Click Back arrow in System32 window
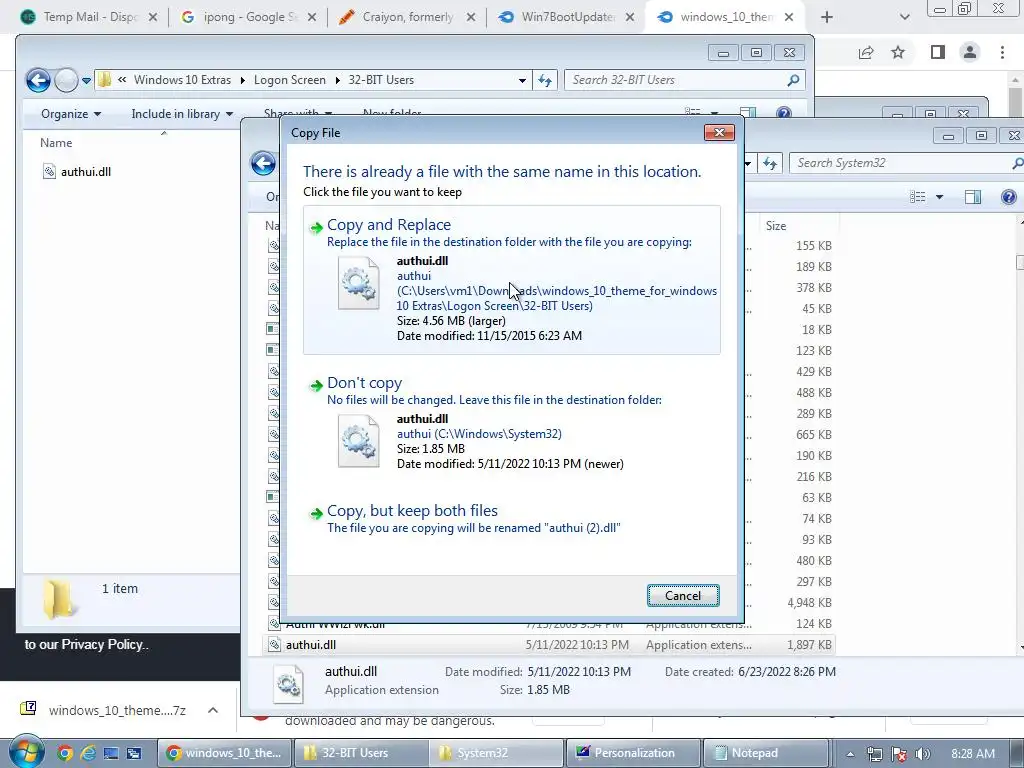This screenshot has height=768, width=1024. coord(263,163)
